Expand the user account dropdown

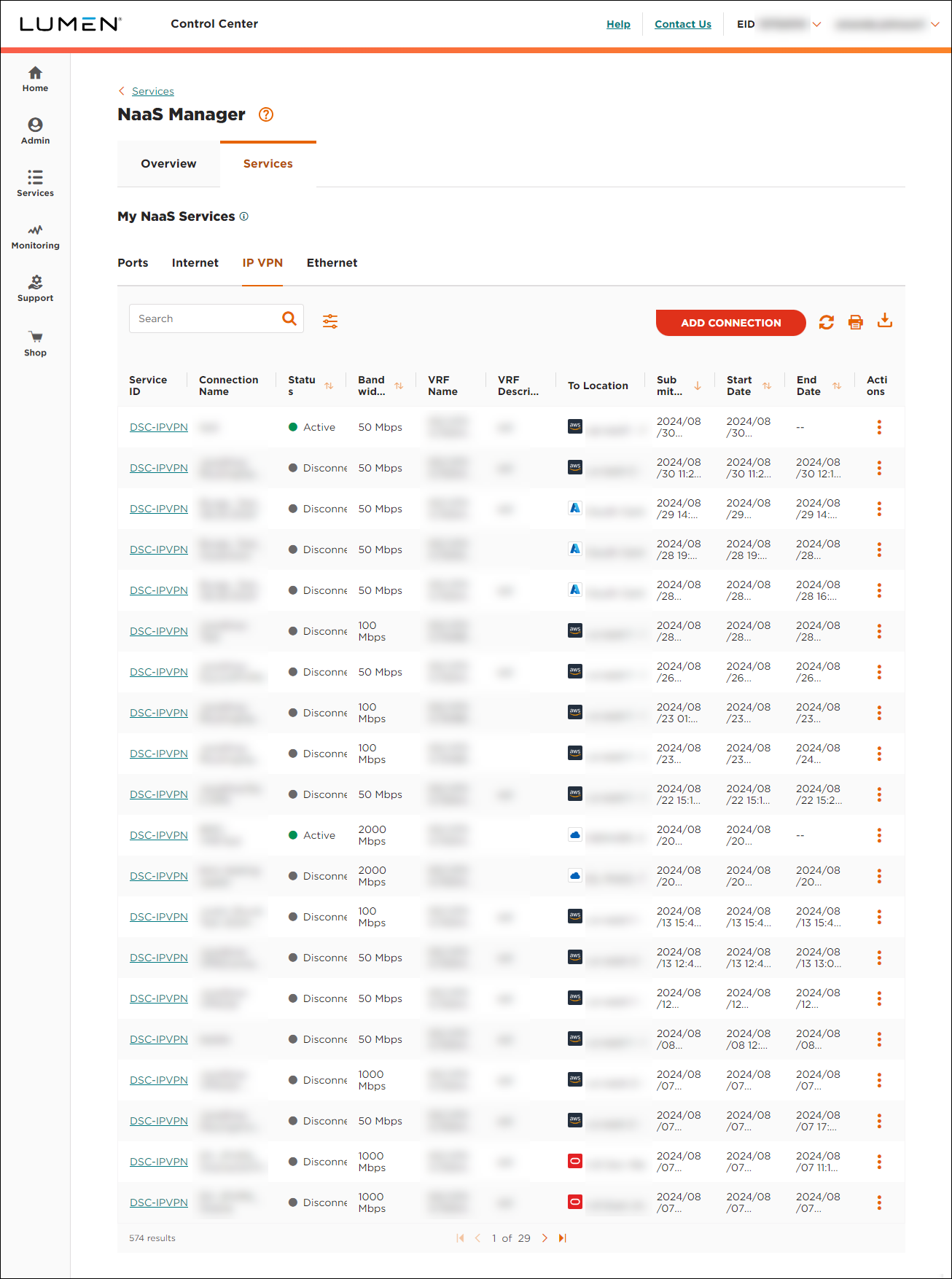935,24
